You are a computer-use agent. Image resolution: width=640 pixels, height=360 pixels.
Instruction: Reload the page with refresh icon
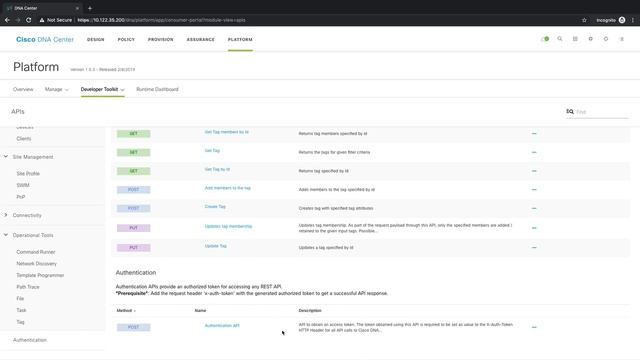click(29, 20)
